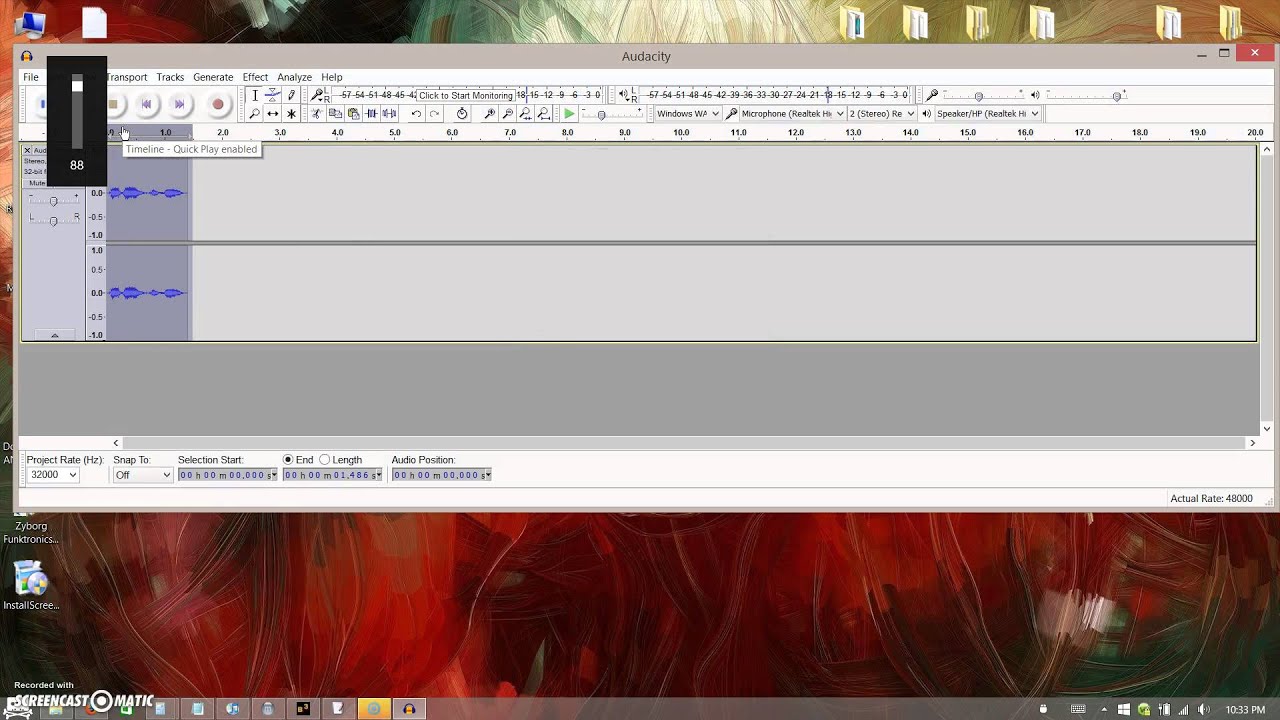Viewport: 1280px width, 720px height.
Task: Select the Multi-Tool asterisk icon
Action: (x=291, y=114)
